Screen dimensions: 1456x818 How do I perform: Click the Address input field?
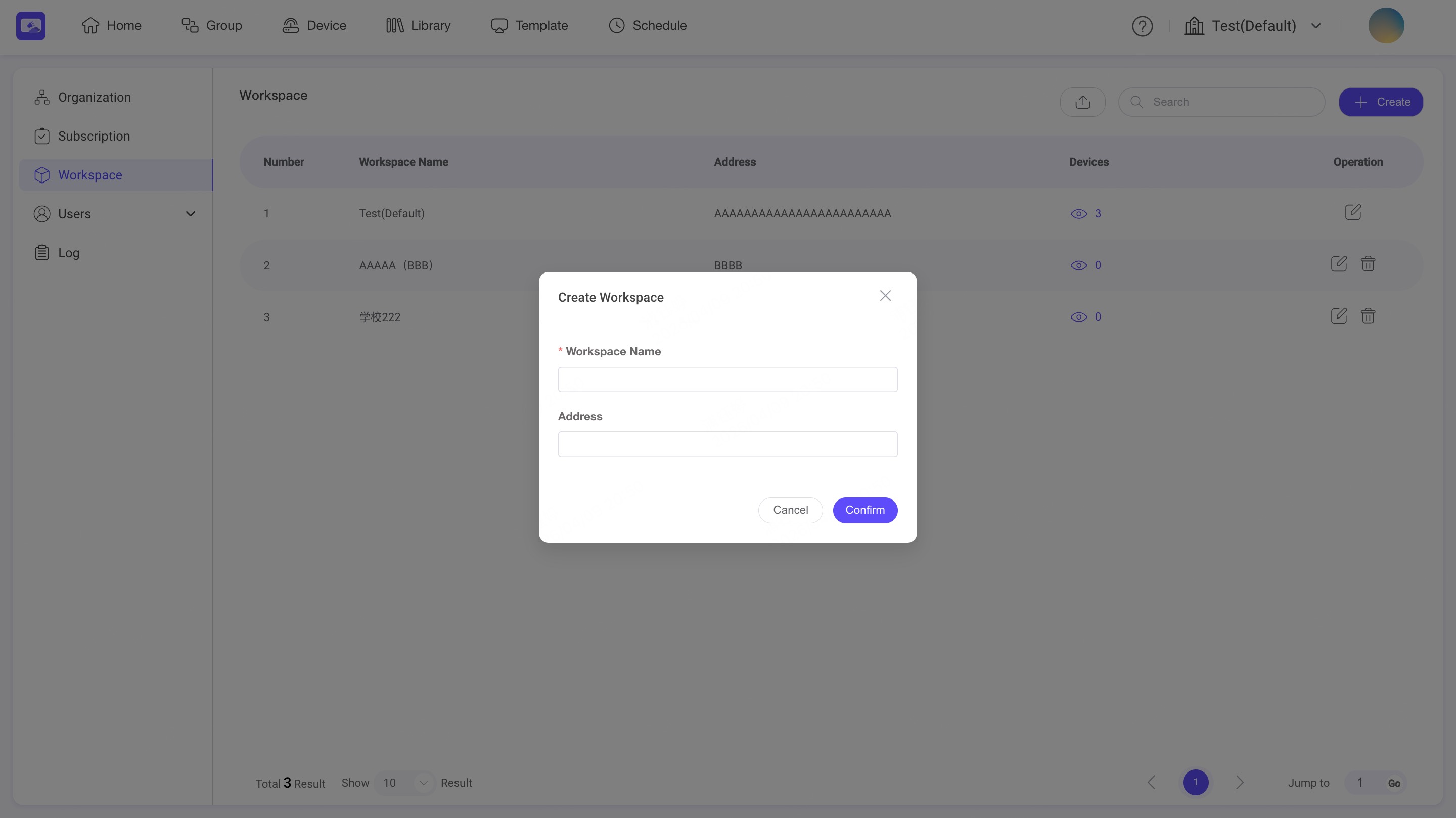pos(727,444)
